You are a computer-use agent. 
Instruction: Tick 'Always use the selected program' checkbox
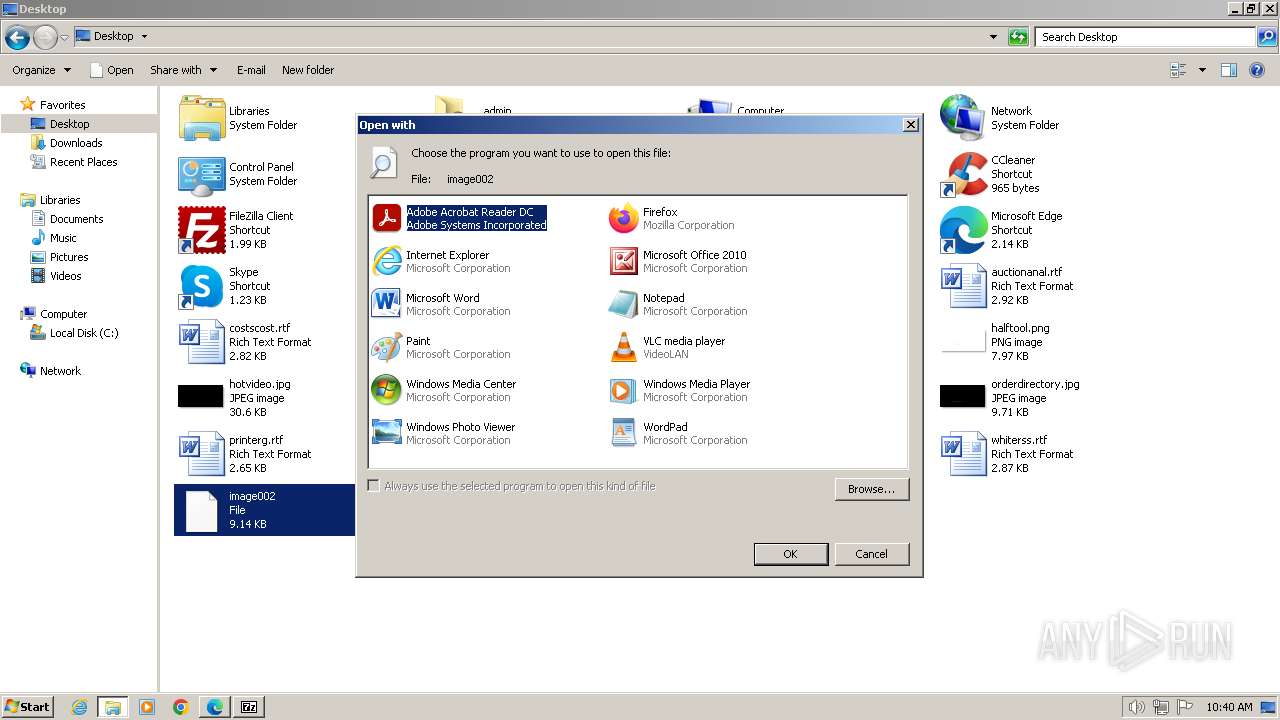(x=374, y=486)
